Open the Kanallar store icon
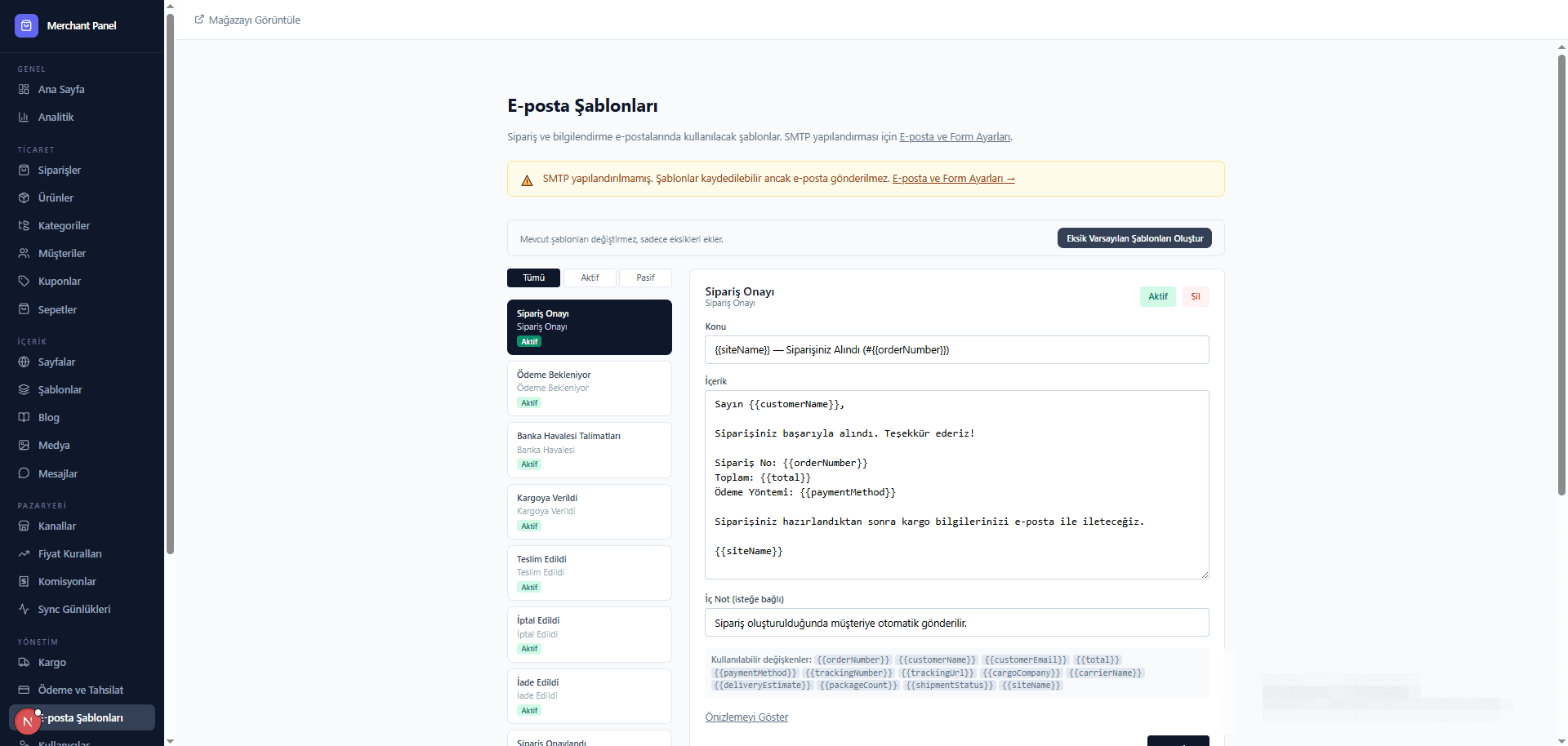The height and width of the screenshot is (746, 1568). pyautogui.click(x=24, y=526)
